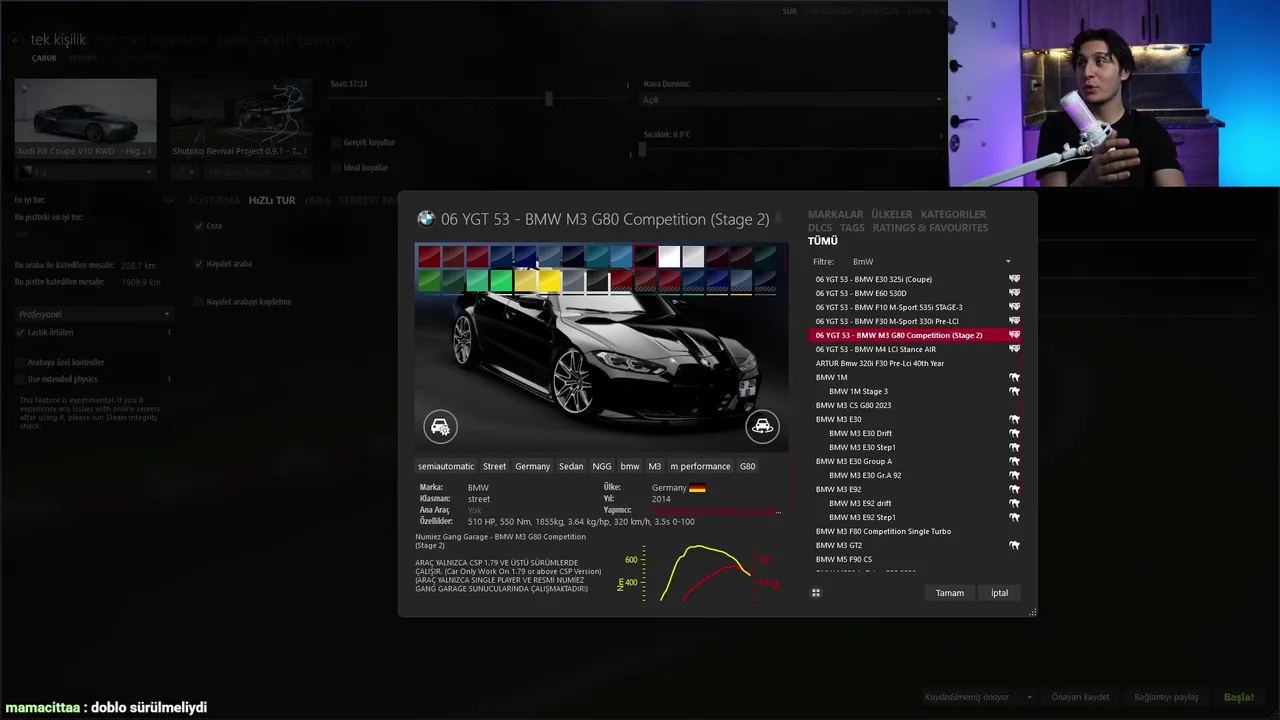This screenshot has width=1280, height=720.
Task: Enable Use extended physics checkbox
Action: [20, 379]
